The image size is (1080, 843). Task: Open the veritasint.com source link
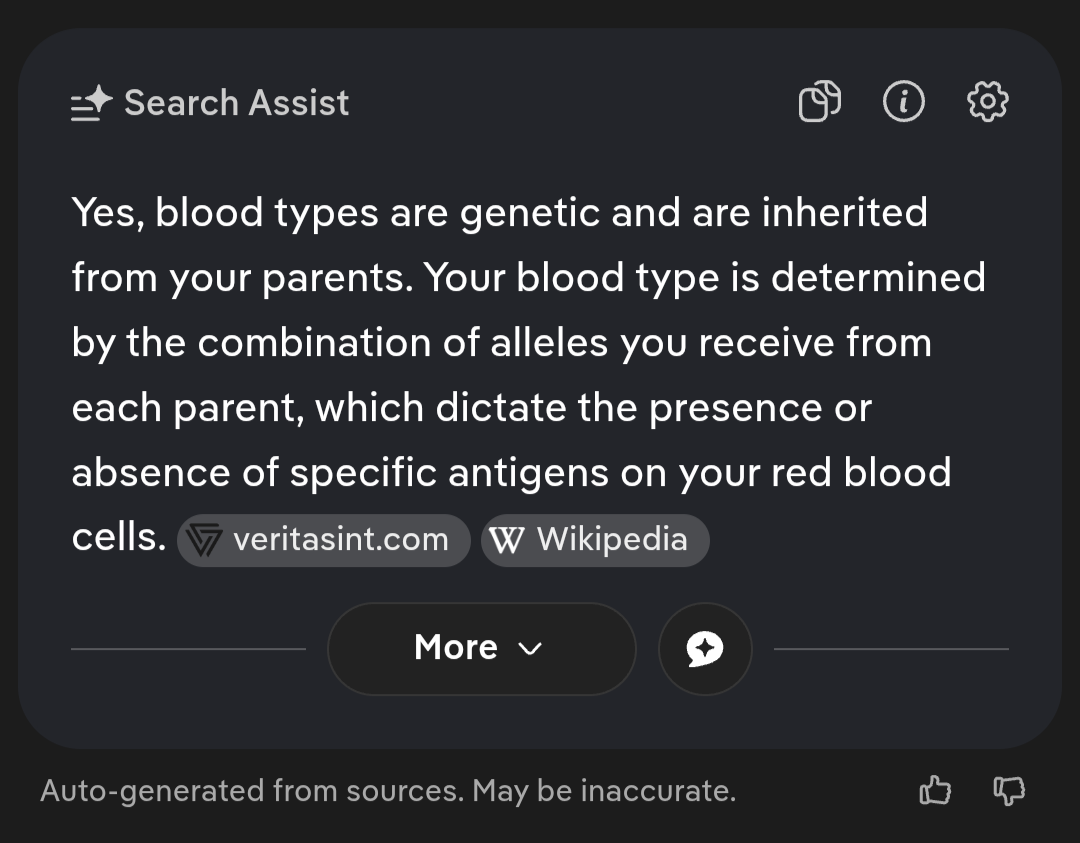340,541
